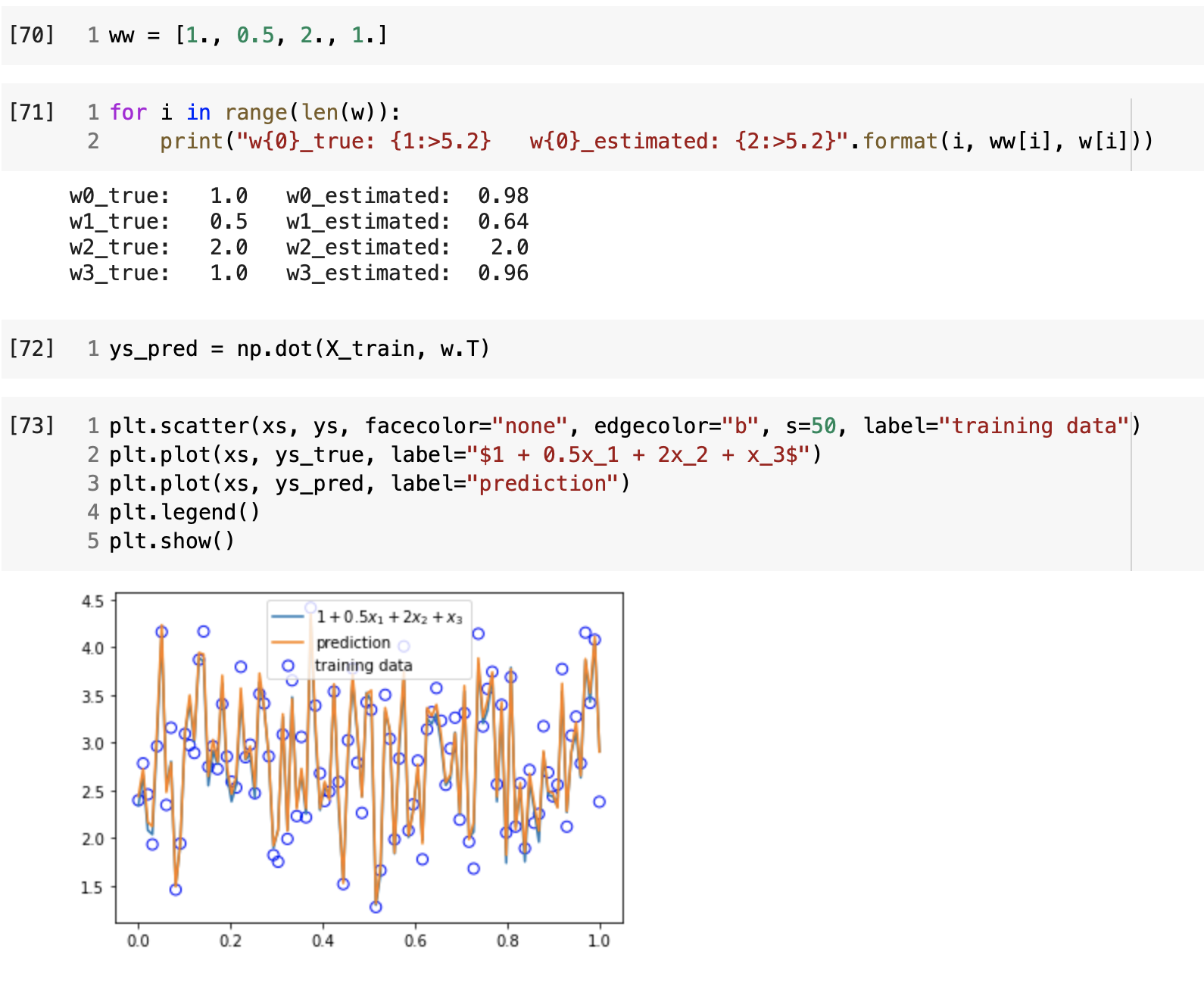Click the w3_estimated value 0.96

click(503, 273)
